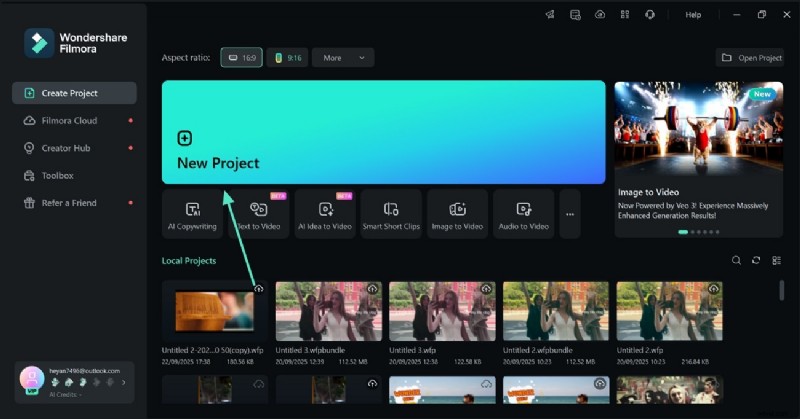Open the Image to Video tool

click(457, 214)
